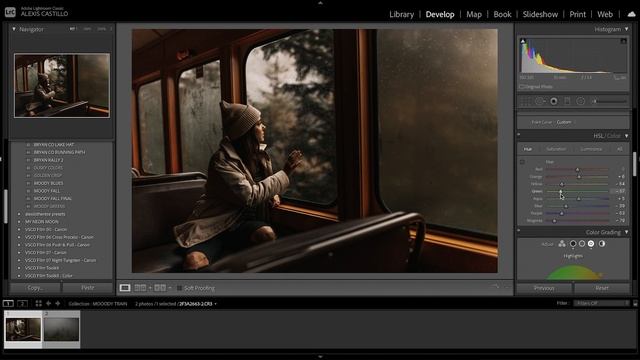The height and width of the screenshot is (360, 640).
Task: Select Color Grading Shadows circle icon
Action: (573, 244)
